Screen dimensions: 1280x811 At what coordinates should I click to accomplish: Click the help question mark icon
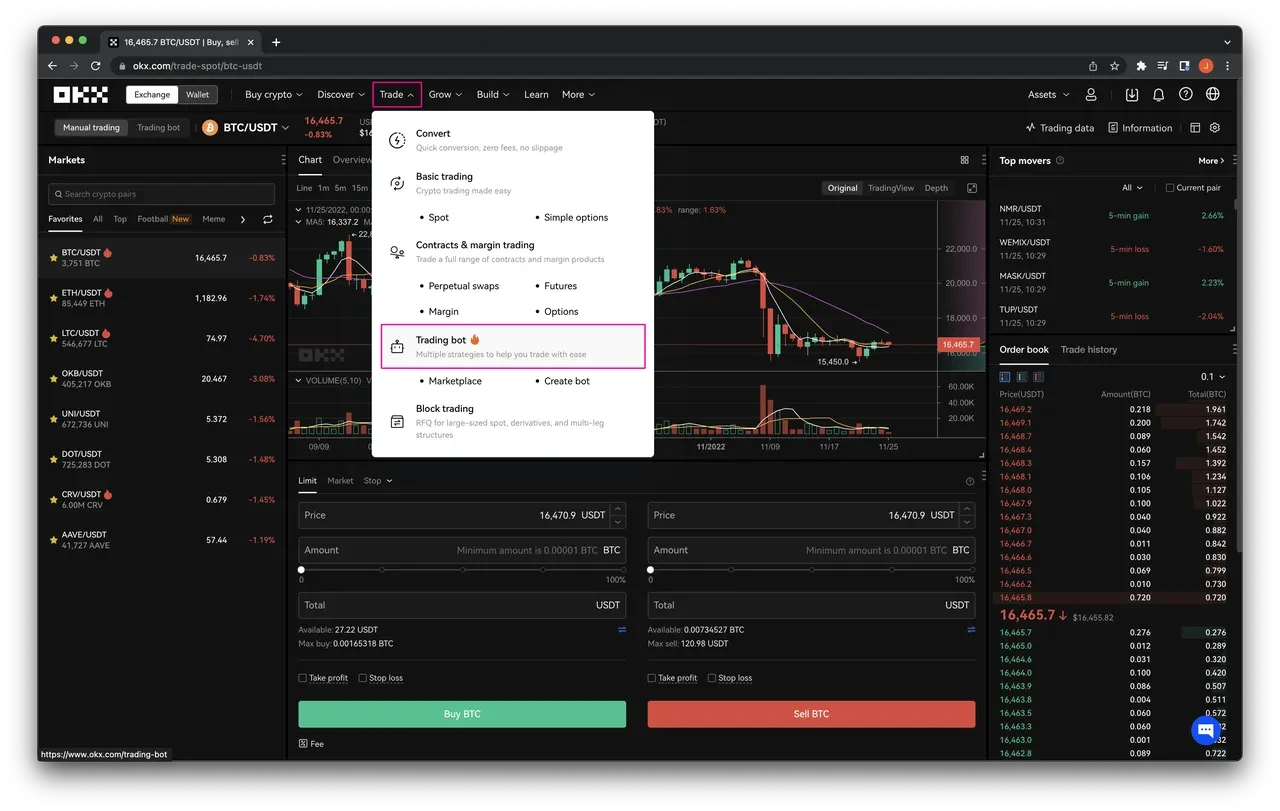(x=1185, y=94)
